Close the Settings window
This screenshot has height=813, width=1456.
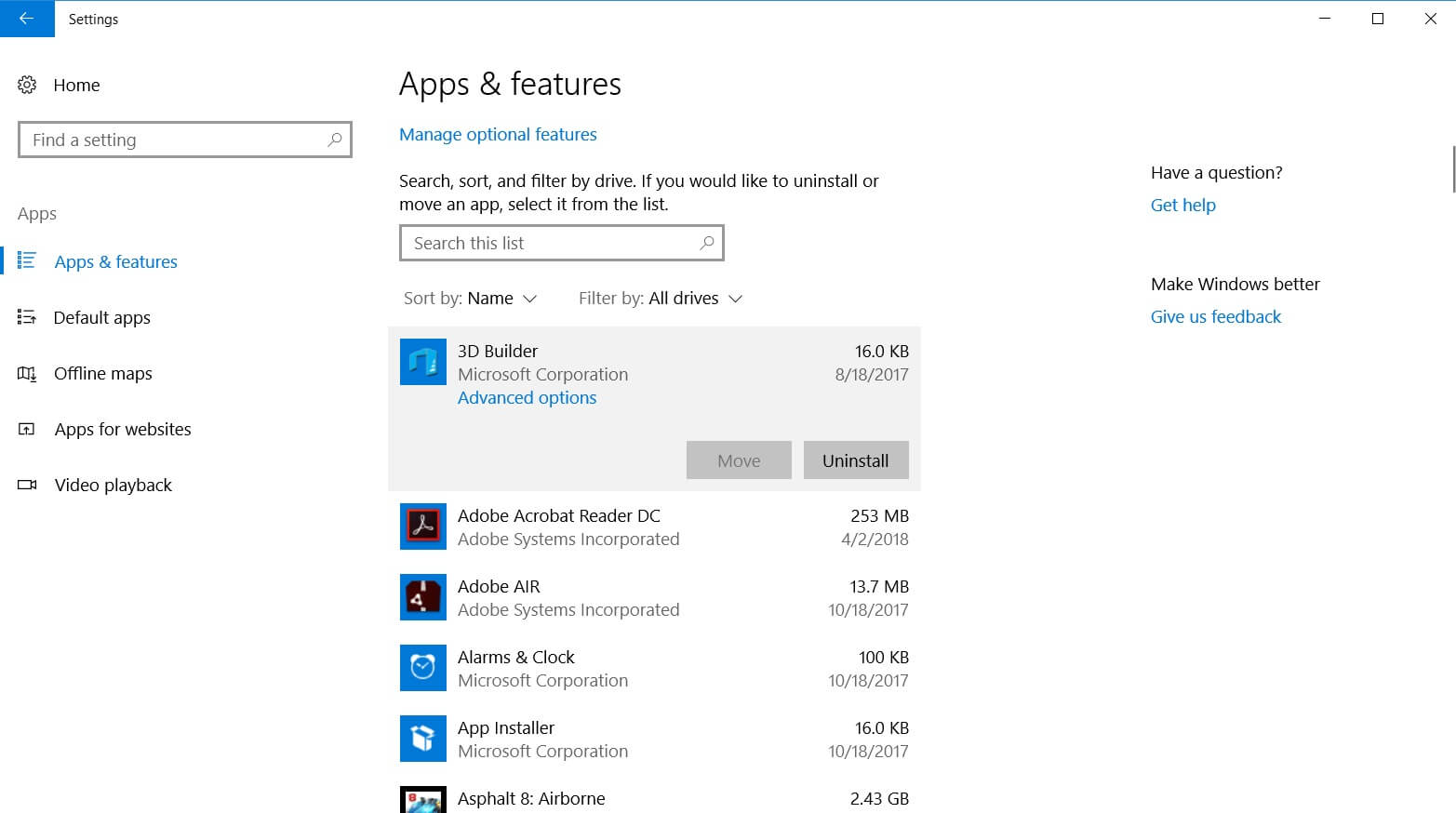tap(1430, 19)
